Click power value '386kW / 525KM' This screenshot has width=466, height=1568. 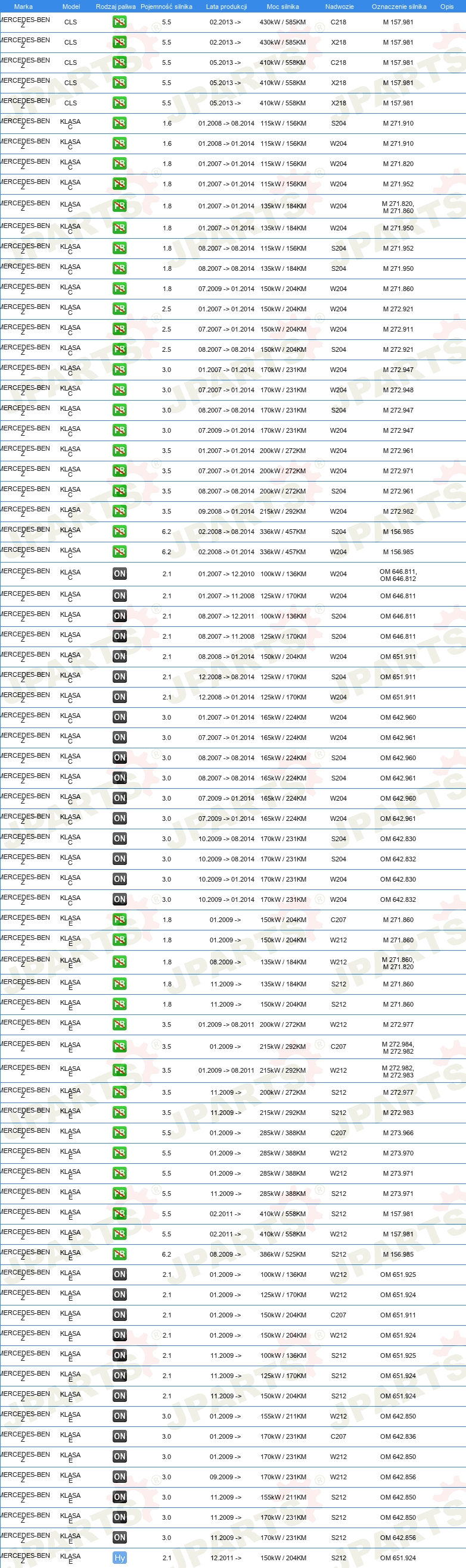pyautogui.click(x=283, y=1254)
